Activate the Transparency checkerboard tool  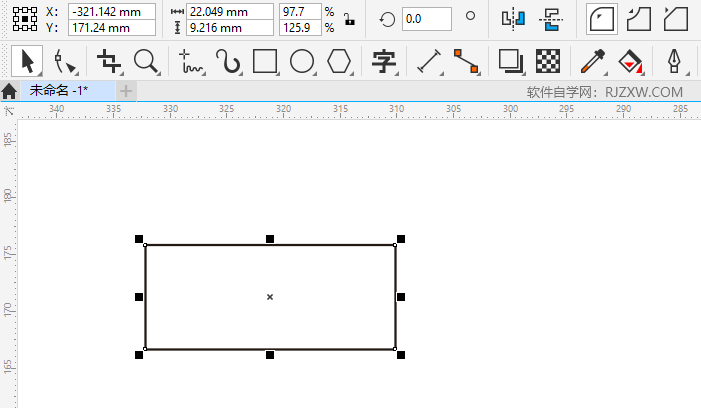[547, 62]
